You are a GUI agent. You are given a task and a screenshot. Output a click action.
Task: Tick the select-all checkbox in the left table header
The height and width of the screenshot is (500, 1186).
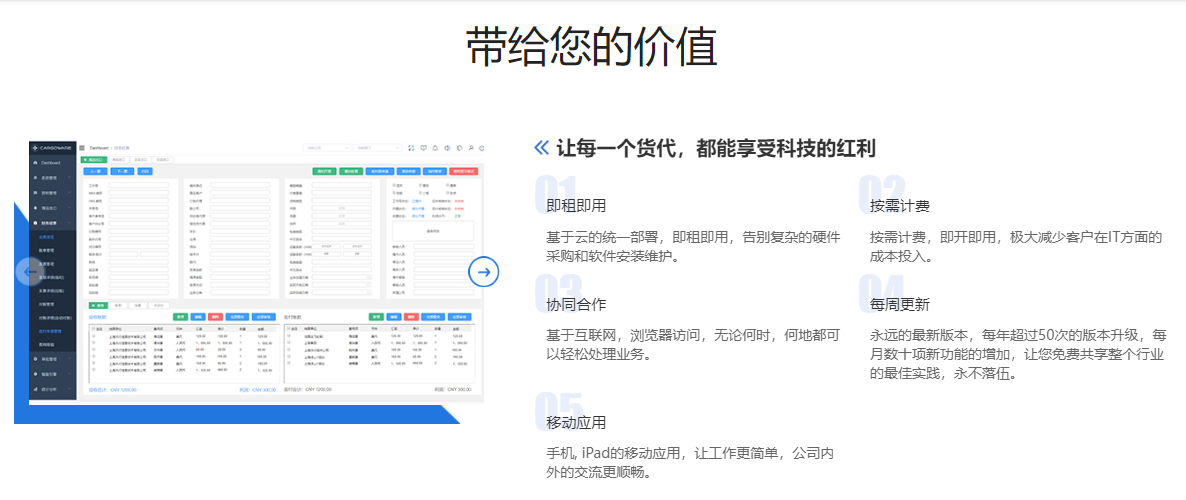pyautogui.click(x=94, y=328)
